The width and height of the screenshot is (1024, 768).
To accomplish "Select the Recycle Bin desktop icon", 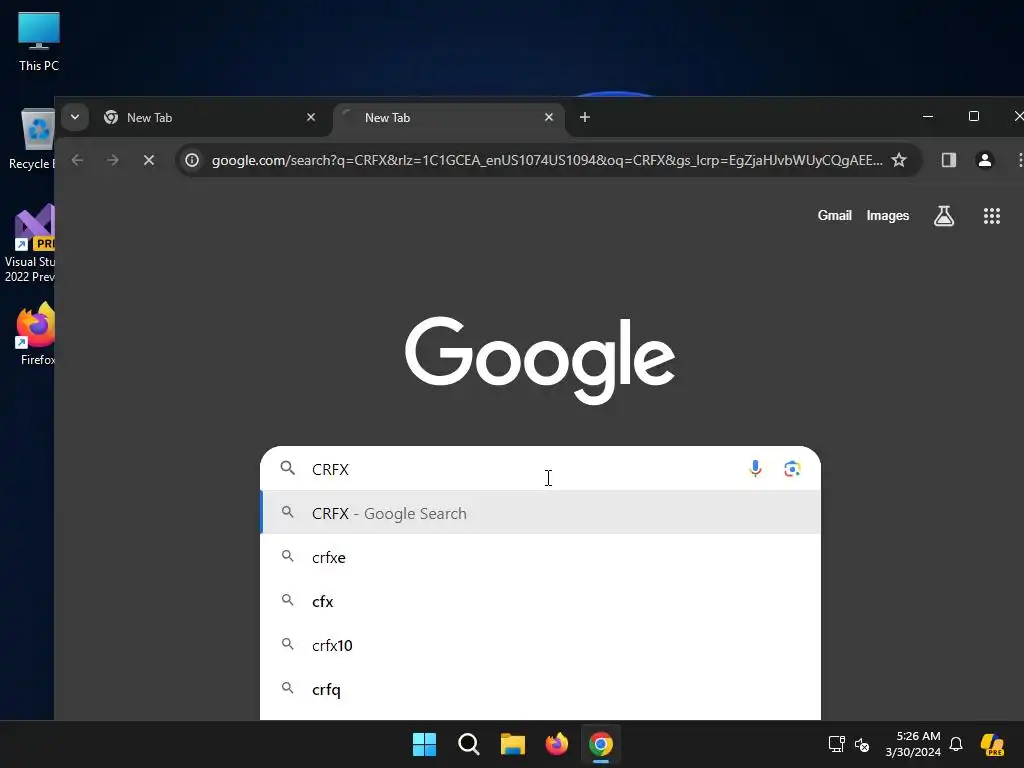I will 31,139.
